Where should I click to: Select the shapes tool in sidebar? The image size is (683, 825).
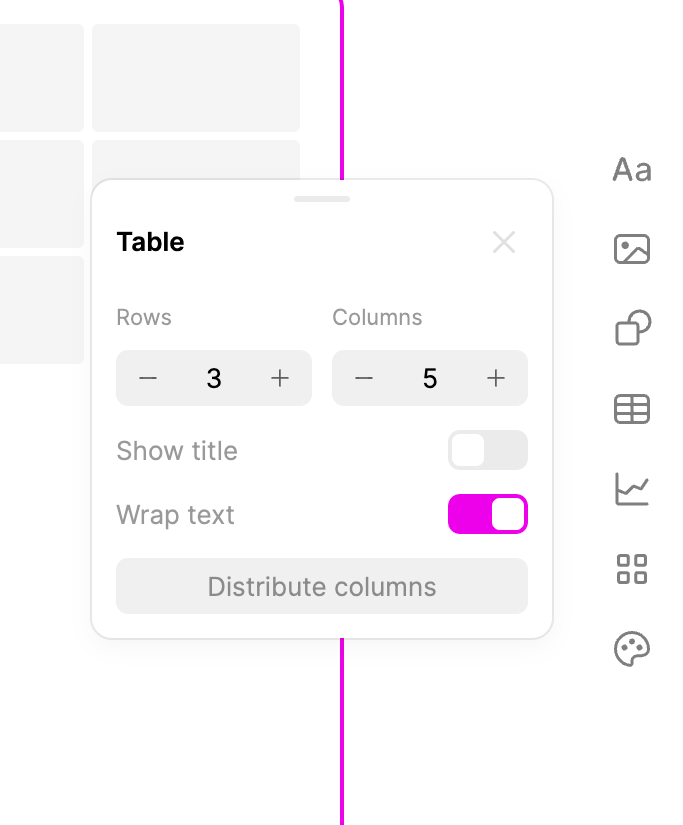(x=631, y=329)
